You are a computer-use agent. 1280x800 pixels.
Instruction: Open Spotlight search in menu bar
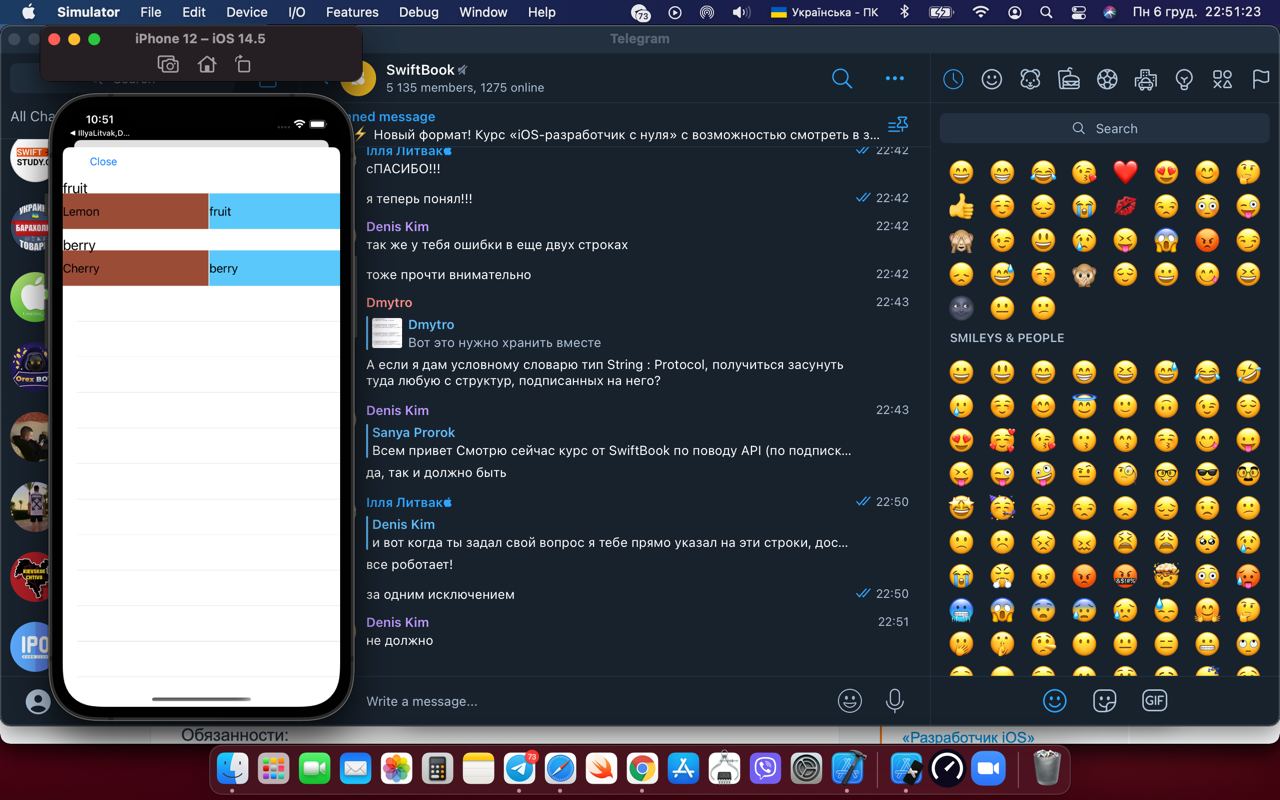point(1046,12)
